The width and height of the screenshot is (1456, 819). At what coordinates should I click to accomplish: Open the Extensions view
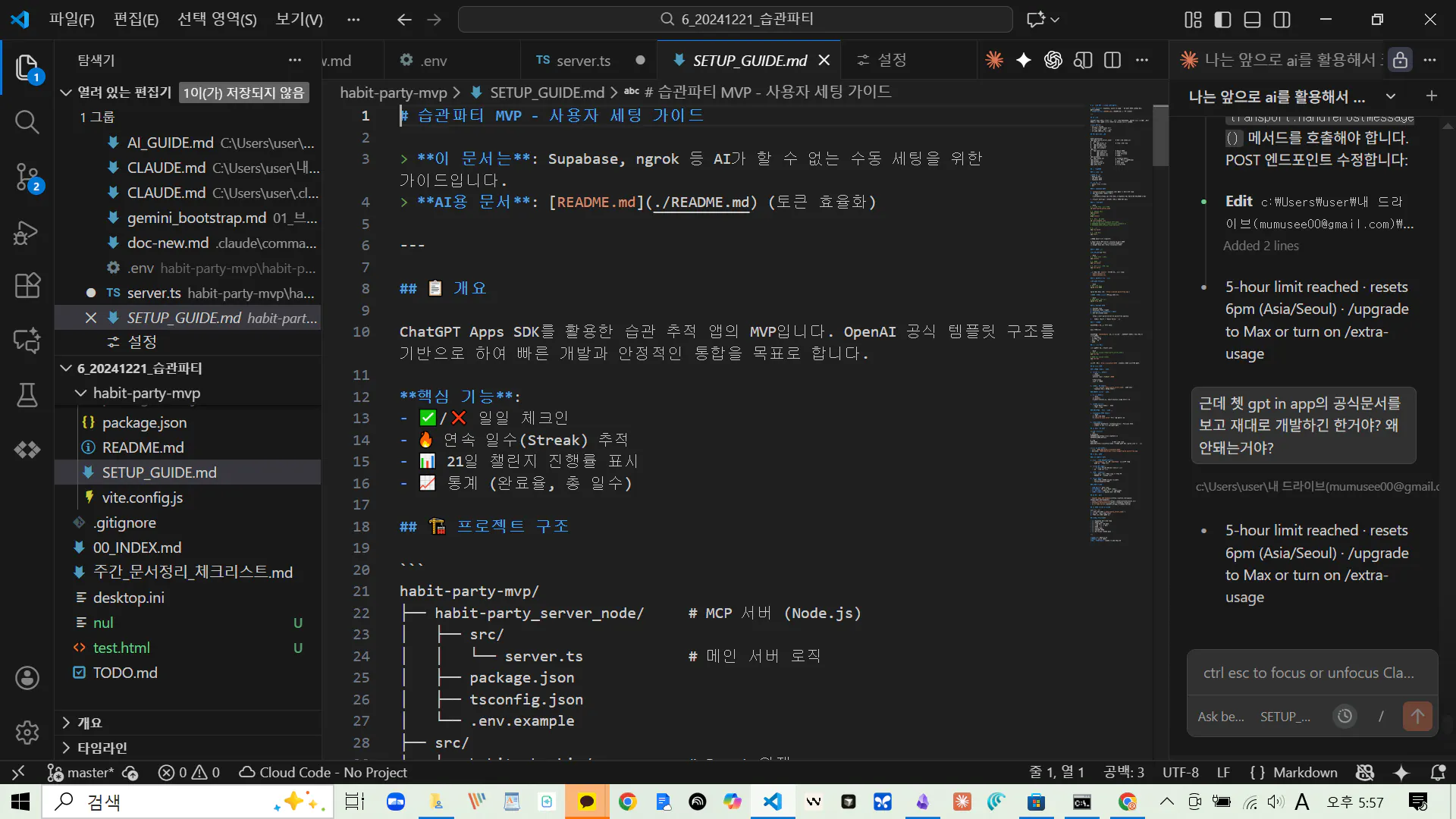tap(27, 286)
